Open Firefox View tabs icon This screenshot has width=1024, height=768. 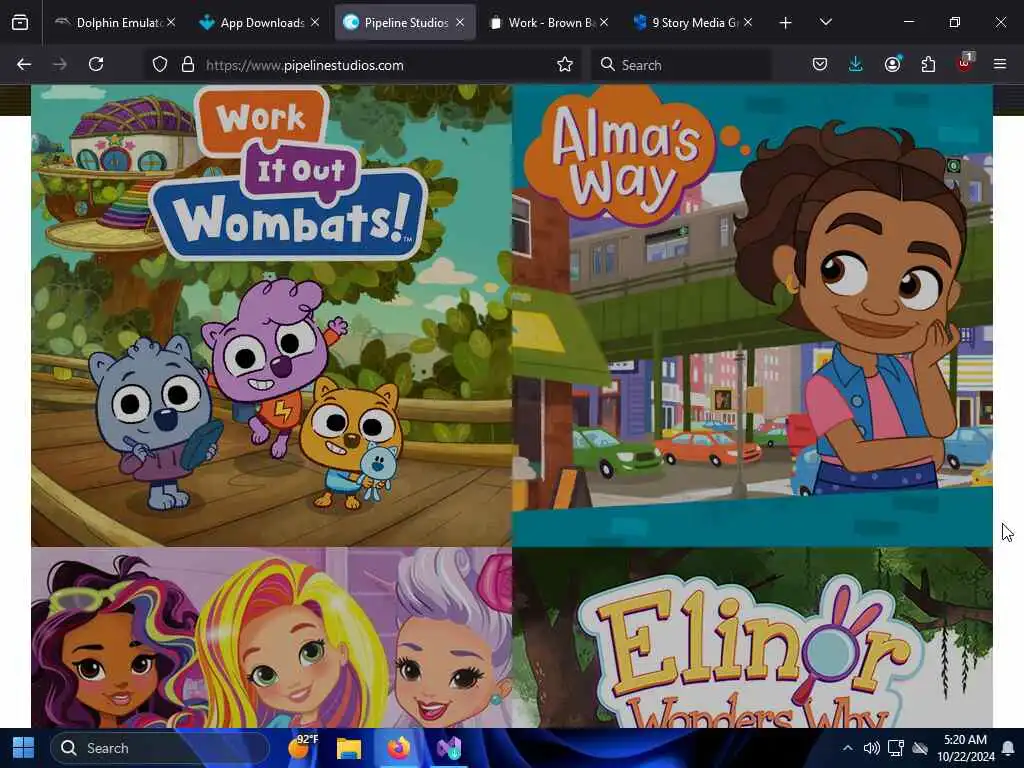(20, 23)
